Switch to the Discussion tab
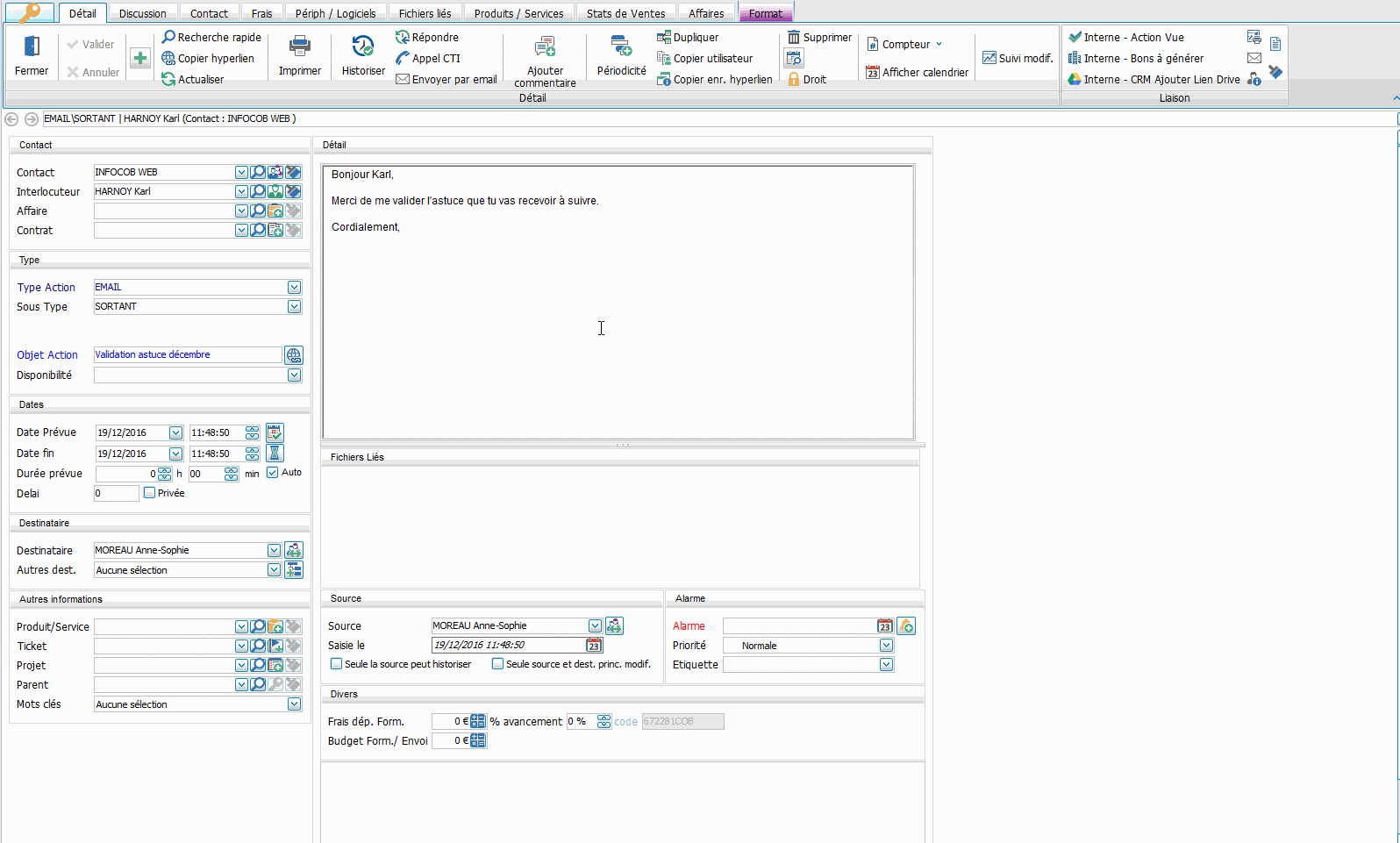This screenshot has width=1400, height=843. click(142, 13)
